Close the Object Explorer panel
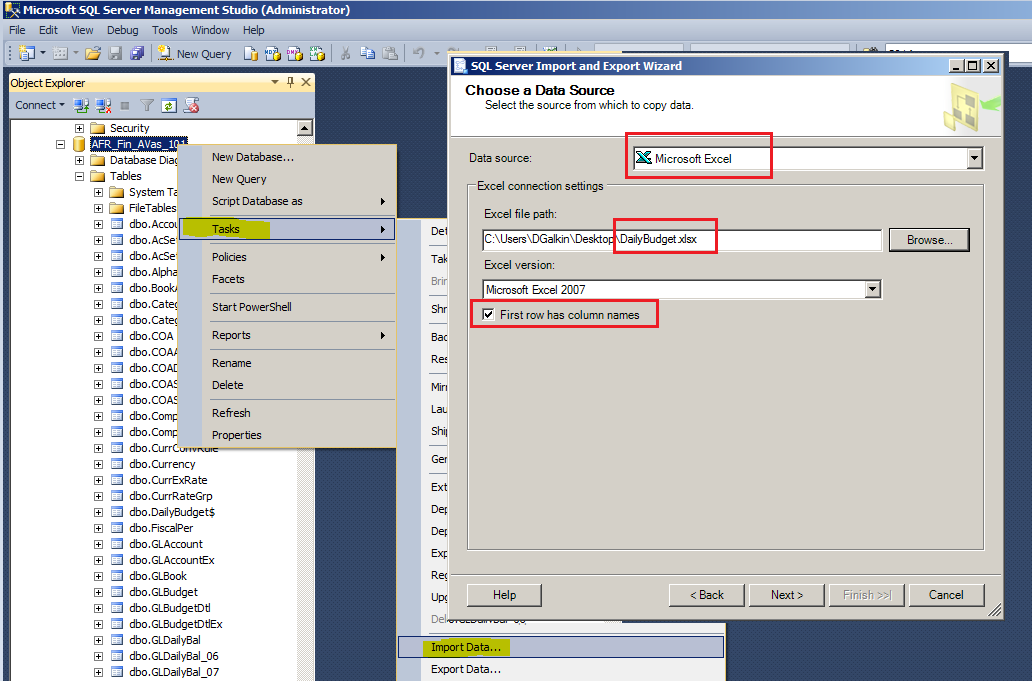This screenshot has width=1032, height=681. point(306,82)
